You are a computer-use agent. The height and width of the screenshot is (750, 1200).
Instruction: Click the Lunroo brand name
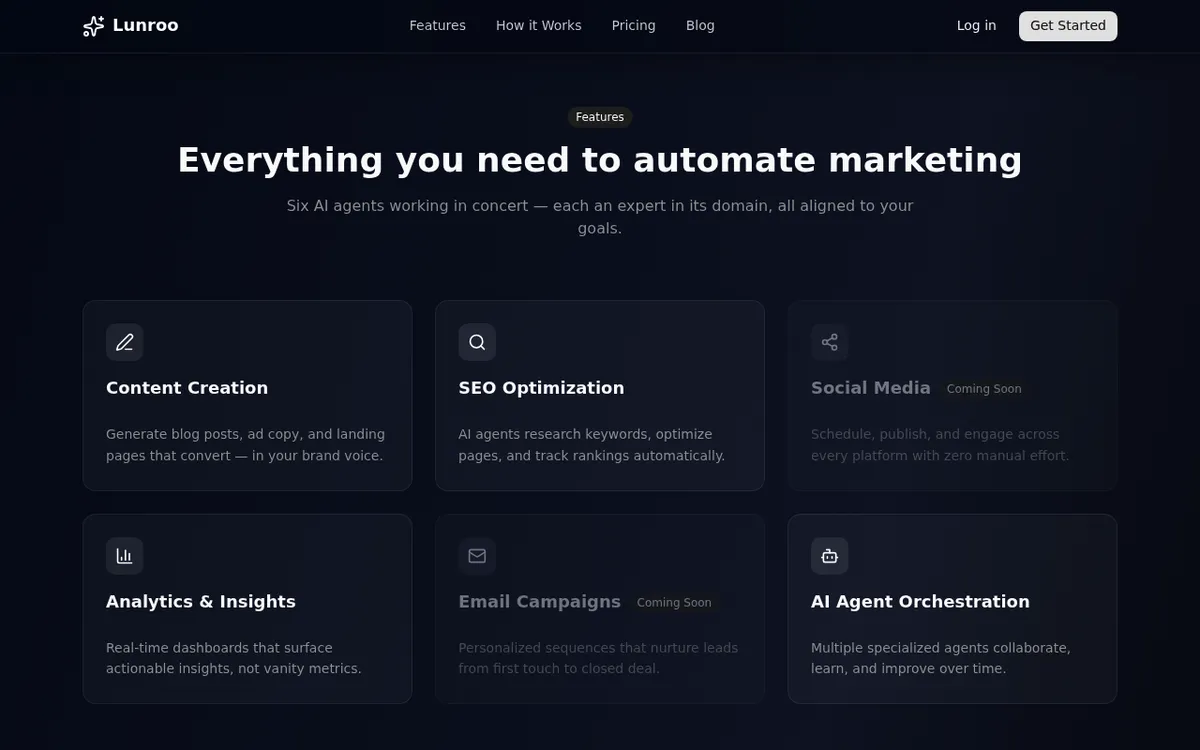(x=146, y=26)
